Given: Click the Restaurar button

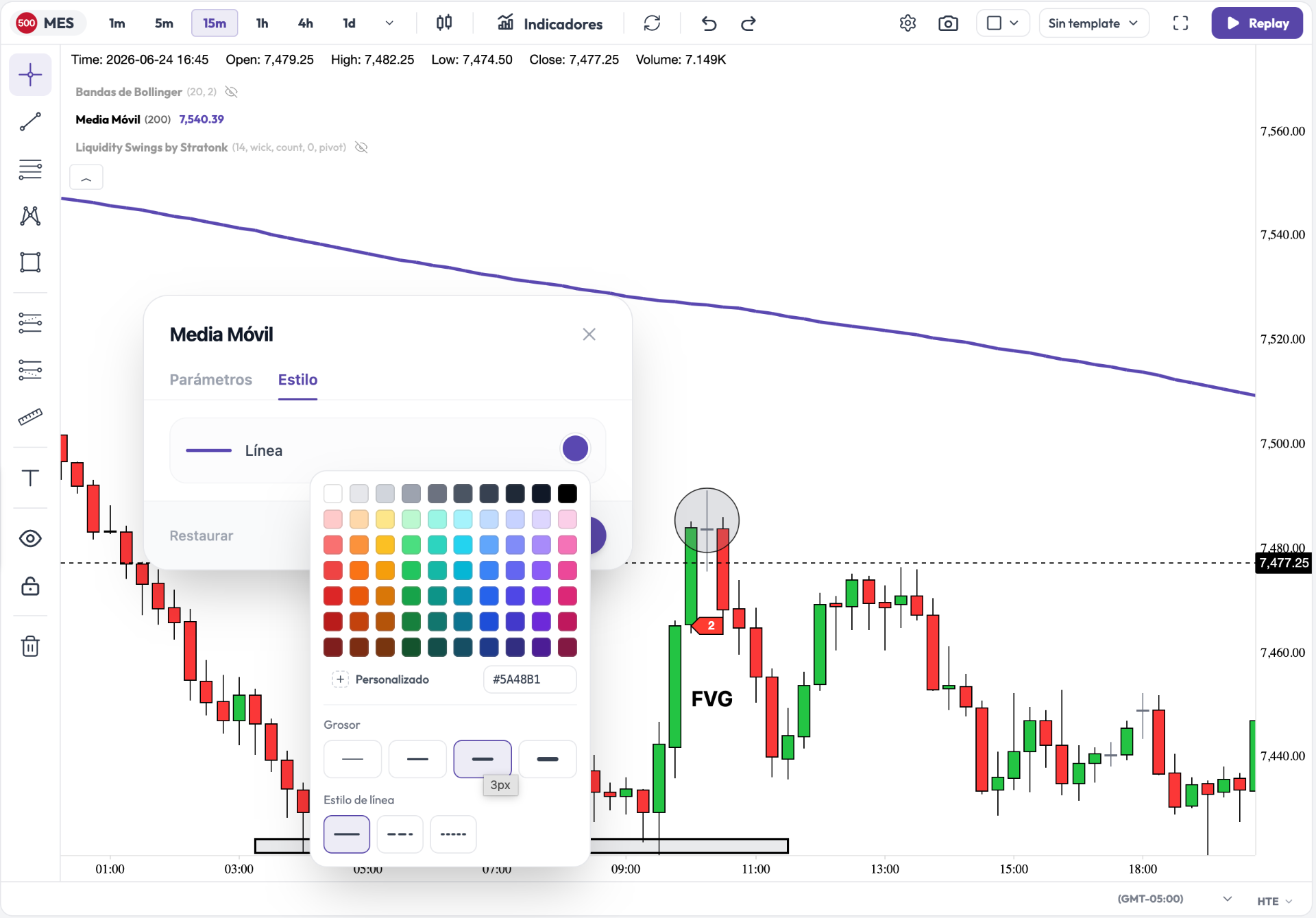Looking at the screenshot, I should (x=202, y=535).
